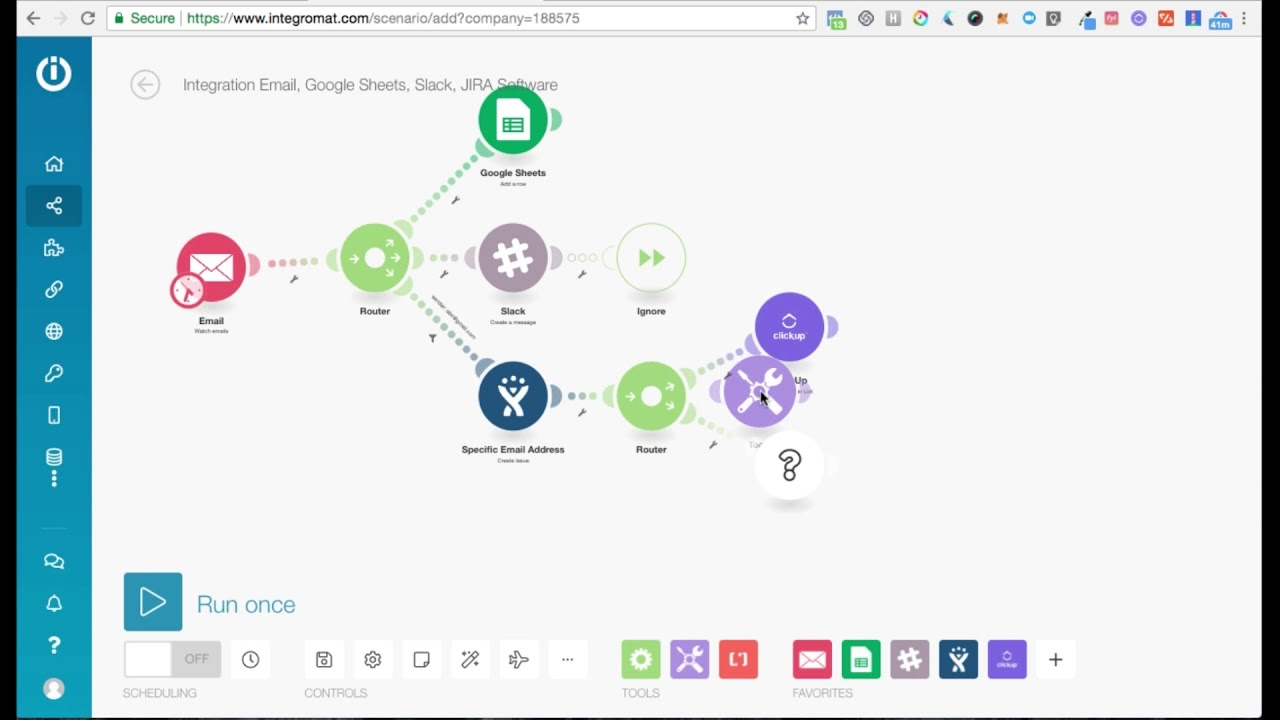Click the browser back arrow
Screen dimensions: 1280x720
pyautogui.click(x=33, y=18)
